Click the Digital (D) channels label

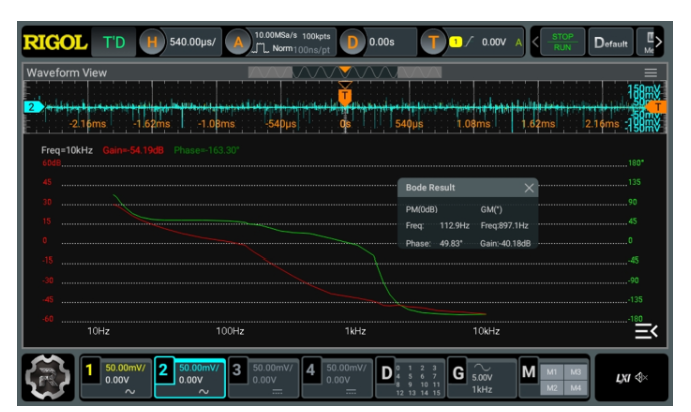click(x=386, y=373)
